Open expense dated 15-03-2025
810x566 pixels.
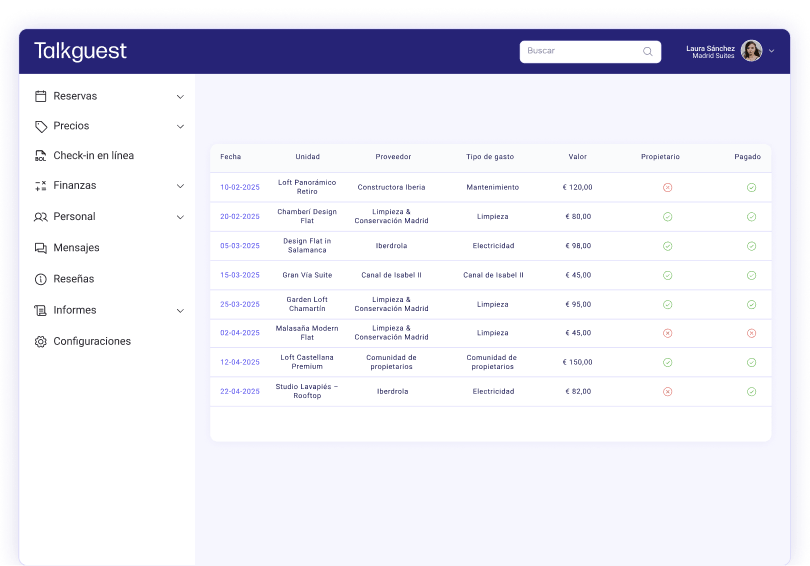click(240, 275)
